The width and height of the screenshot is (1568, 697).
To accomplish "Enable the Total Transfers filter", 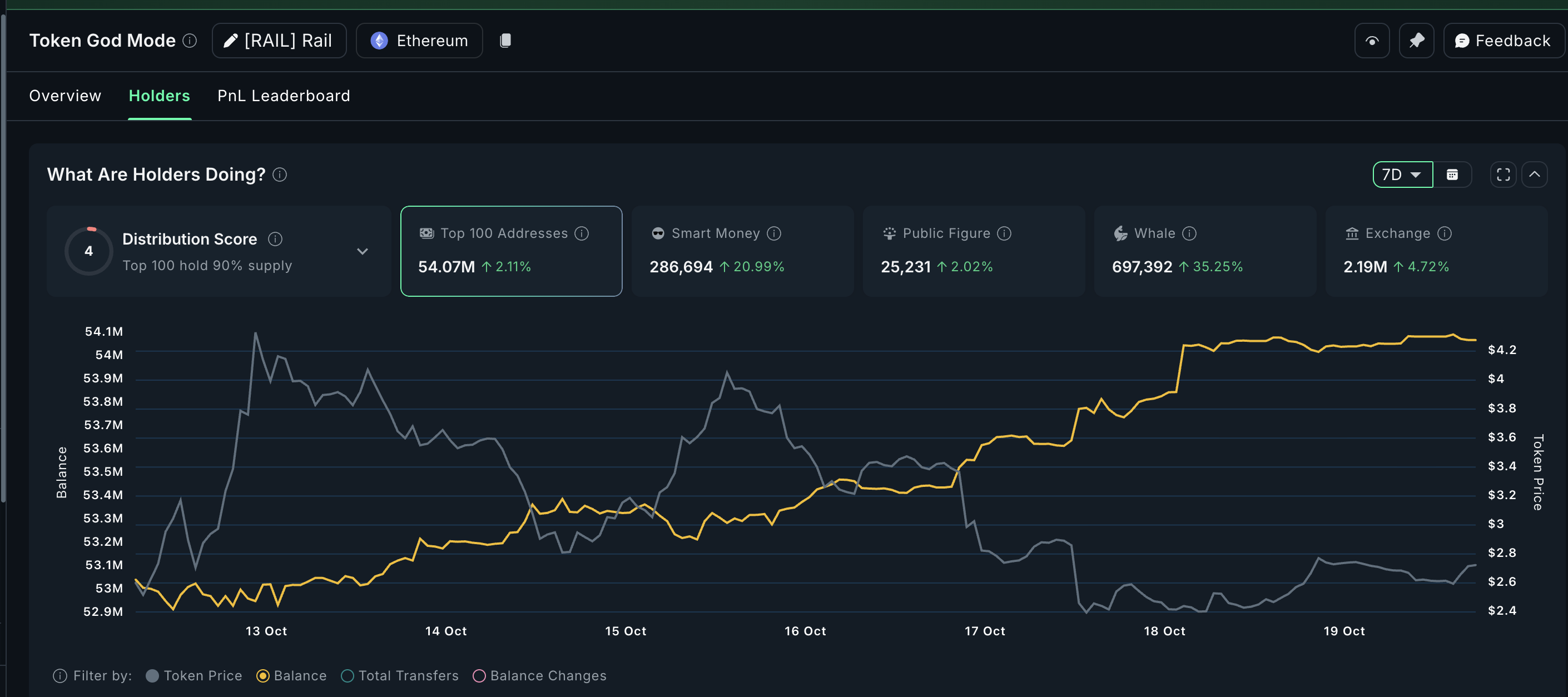I will pos(348,676).
